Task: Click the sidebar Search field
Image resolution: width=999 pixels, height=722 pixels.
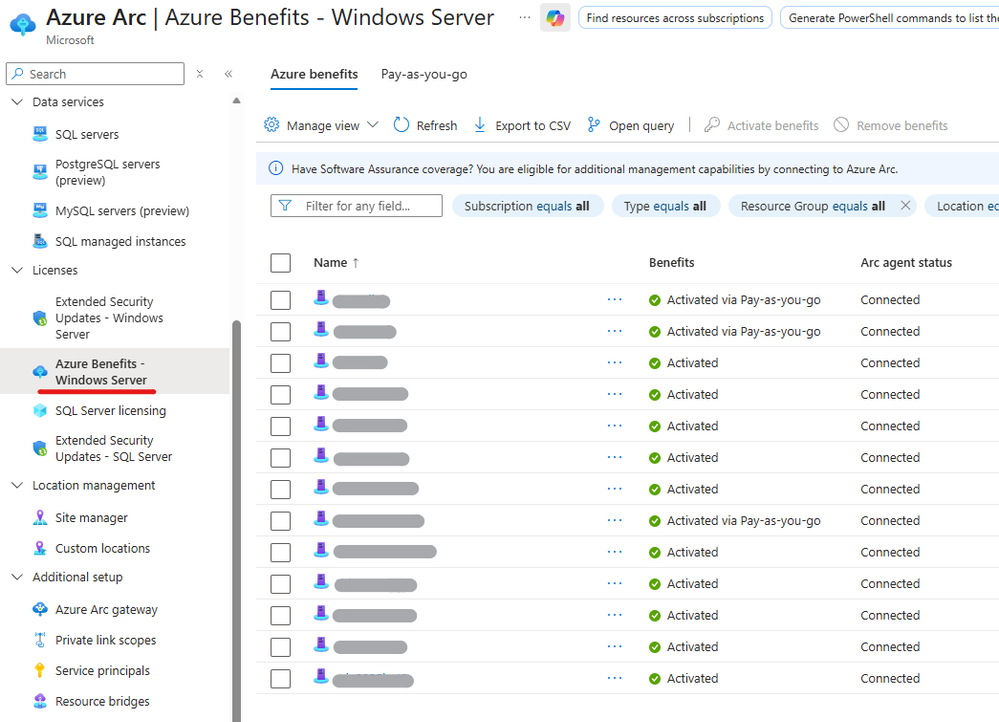Action: pyautogui.click(x=96, y=74)
